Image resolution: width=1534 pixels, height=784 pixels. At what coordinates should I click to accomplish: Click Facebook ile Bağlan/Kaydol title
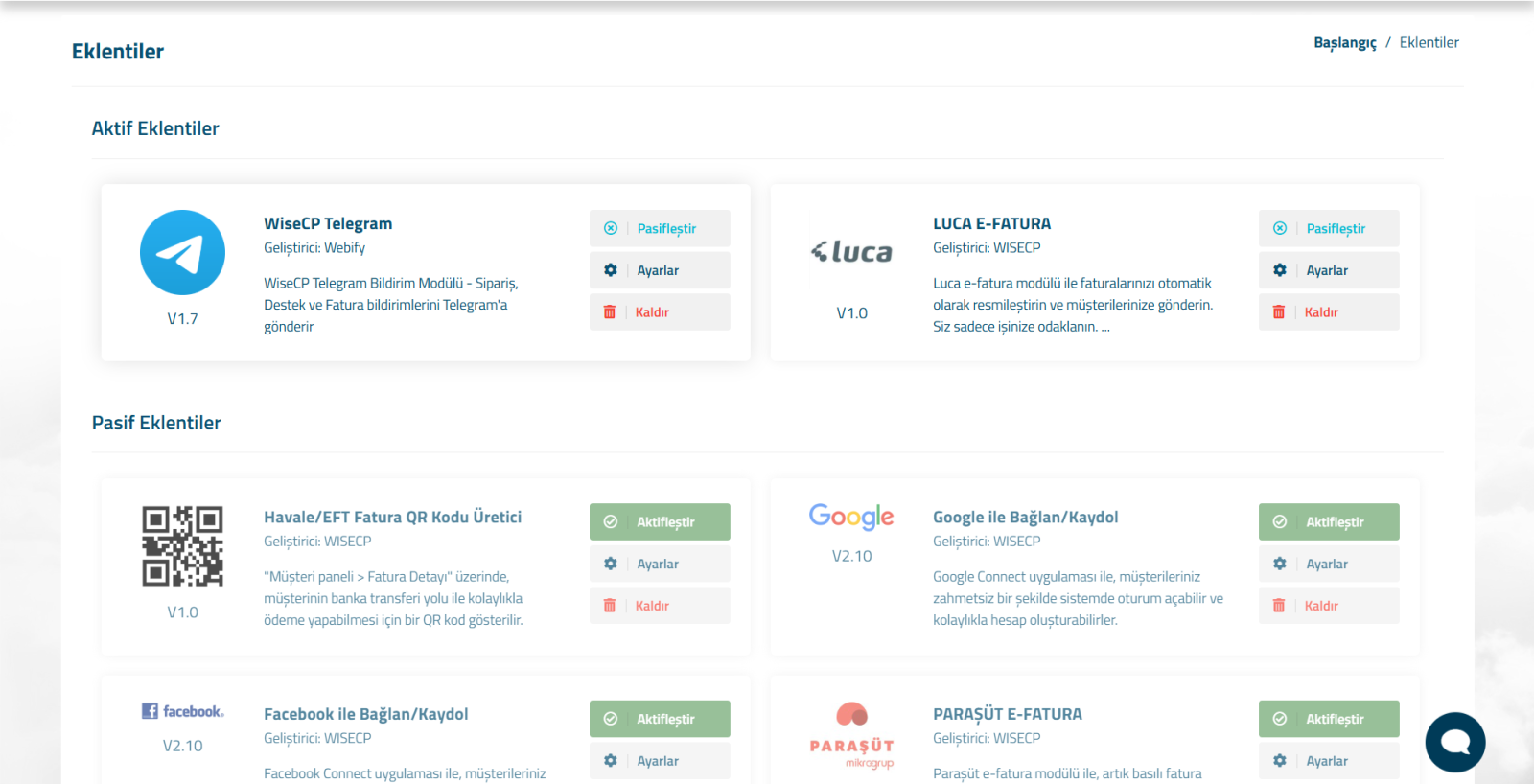(x=366, y=714)
